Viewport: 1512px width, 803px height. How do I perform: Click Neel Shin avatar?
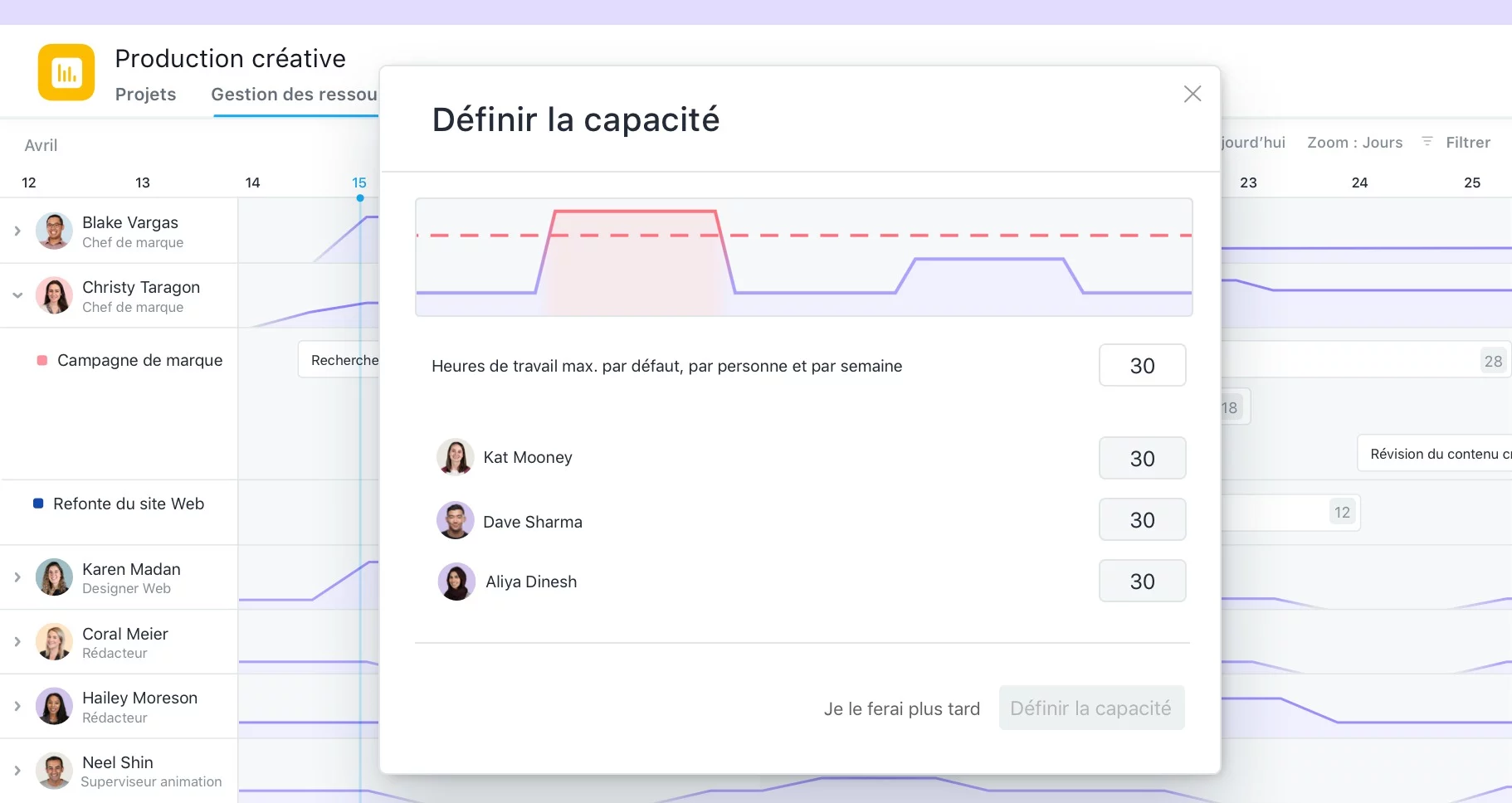click(x=54, y=771)
